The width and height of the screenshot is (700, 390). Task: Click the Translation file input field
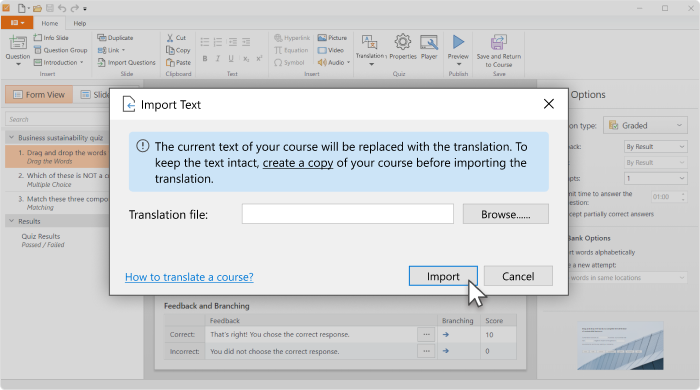(348, 214)
